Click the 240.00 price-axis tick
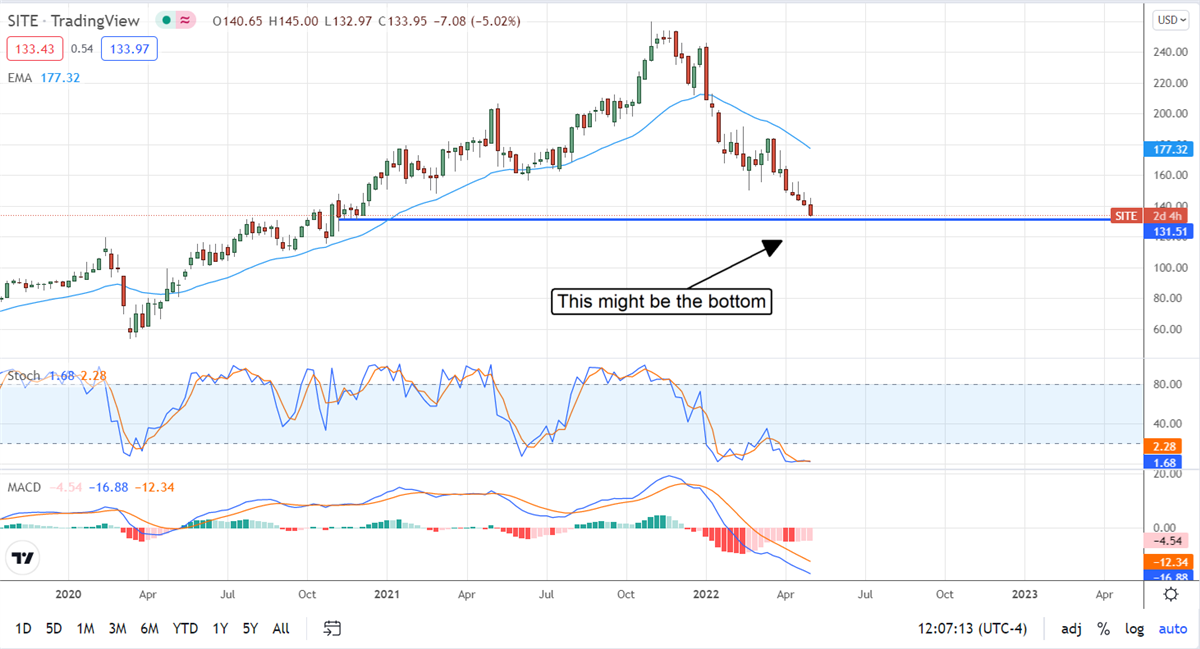Image resolution: width=1200 pixels, height=649 pixels. (1170, 53)
